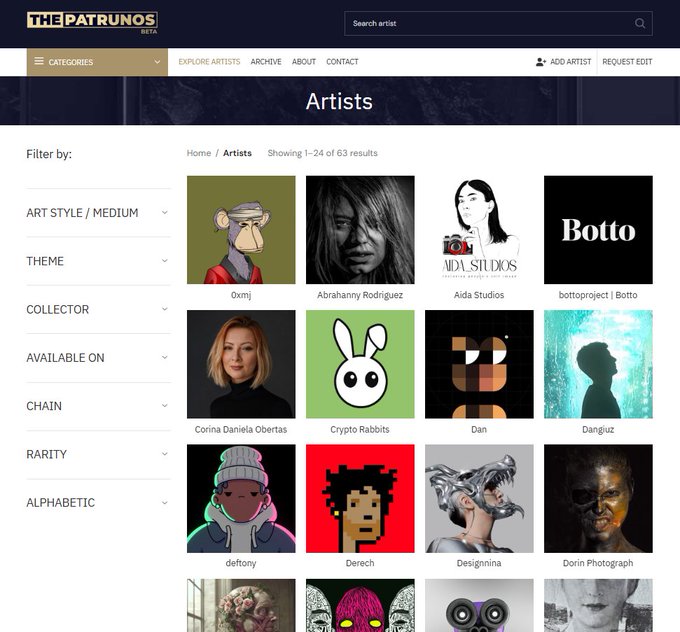Image resolution: width=680 pixels, height=632 pixels.
Task: Expand the Chain filter
Action: [98, 406]
